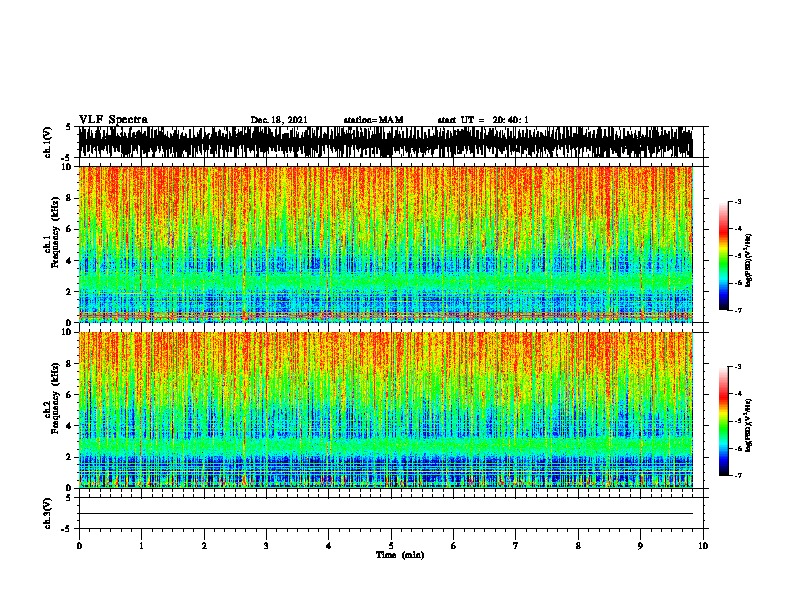792x612 pixels.
Task: Click the time axis tick label "8"
Action: [x=578, y=546]
